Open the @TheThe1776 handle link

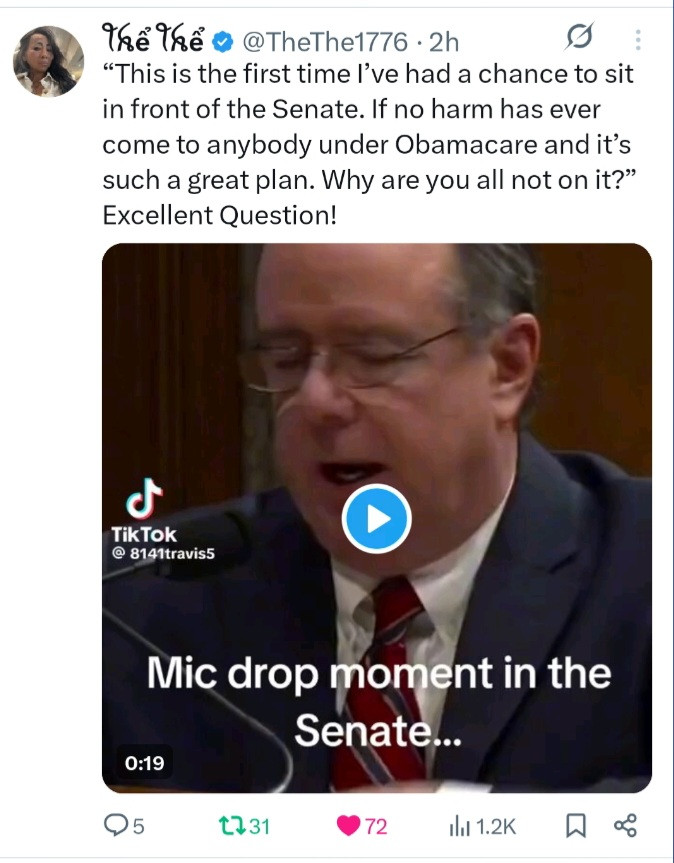point(326,42)
